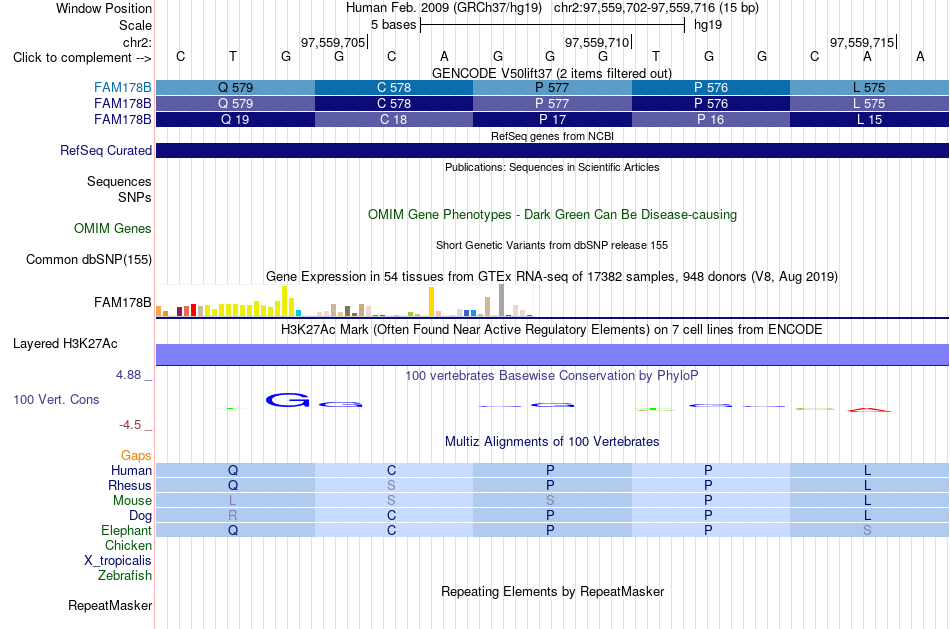Click the grey L in the Mouse alignment row
The height and width of the screenshot is (629, 950).
pyautogui.click(x=233, y=501)
